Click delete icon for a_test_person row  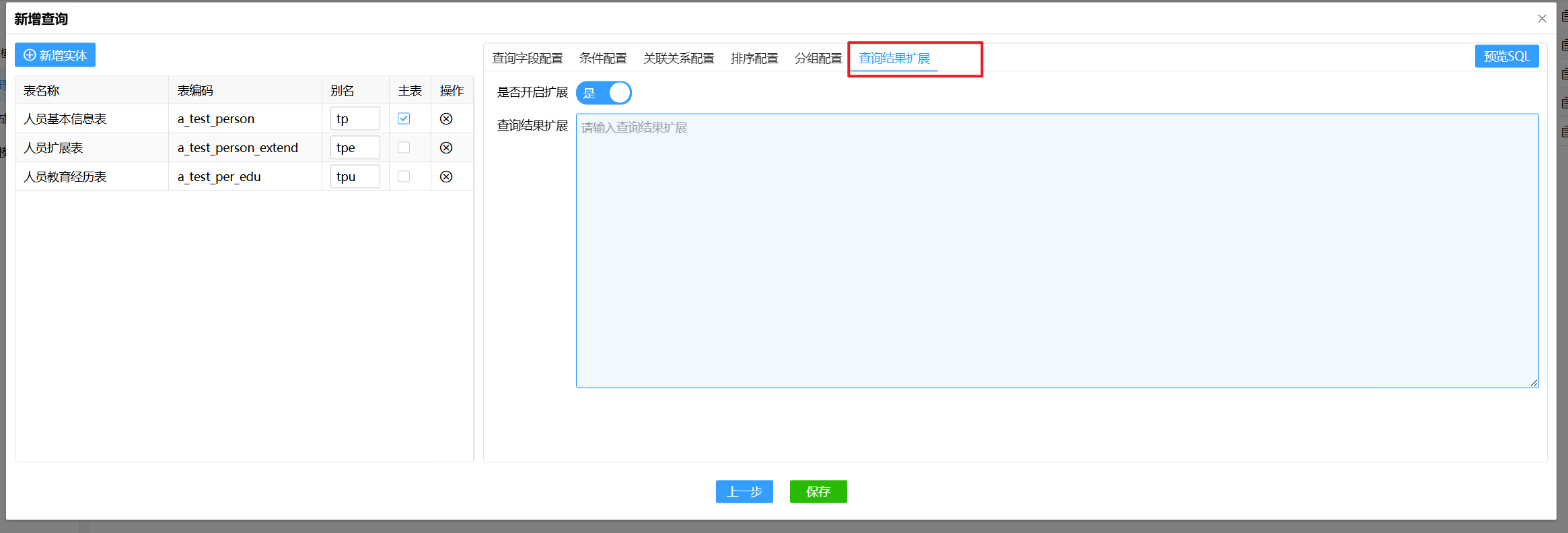click(x=446, y=119)
